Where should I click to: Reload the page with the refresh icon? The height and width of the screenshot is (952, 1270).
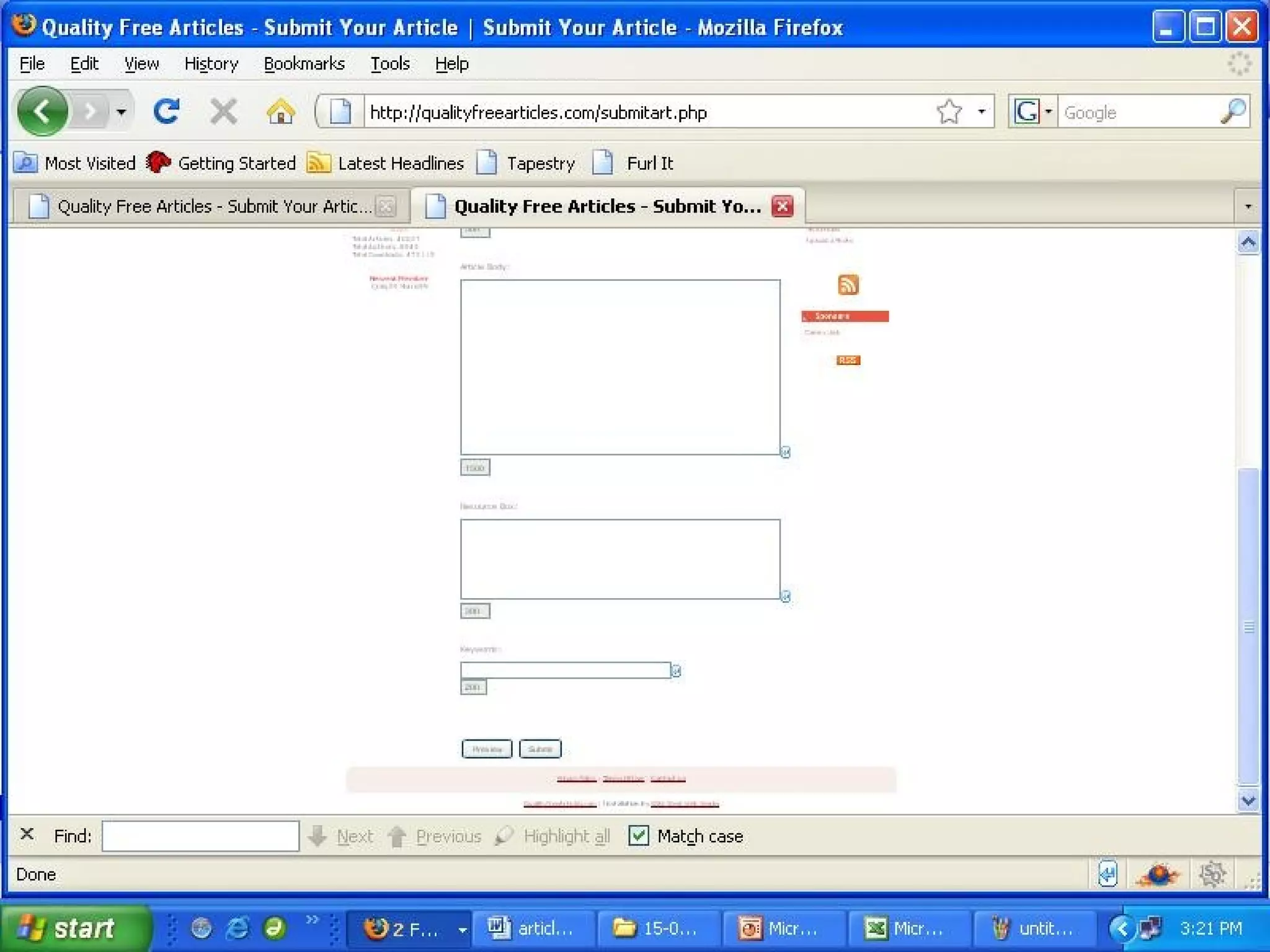click(x=166, y=112)
